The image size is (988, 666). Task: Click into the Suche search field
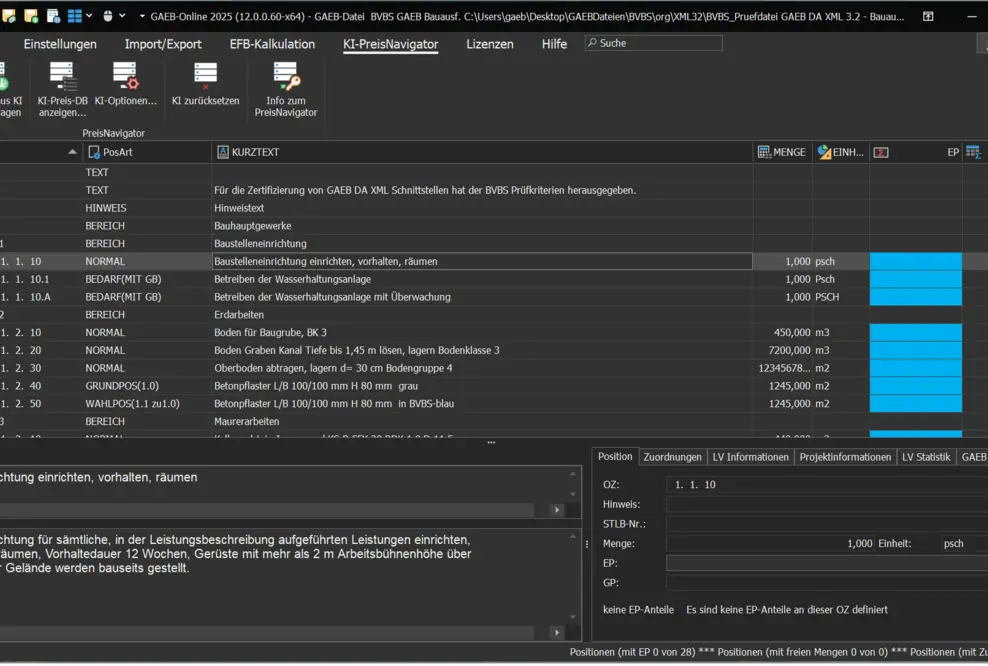[x=653, y=43]
